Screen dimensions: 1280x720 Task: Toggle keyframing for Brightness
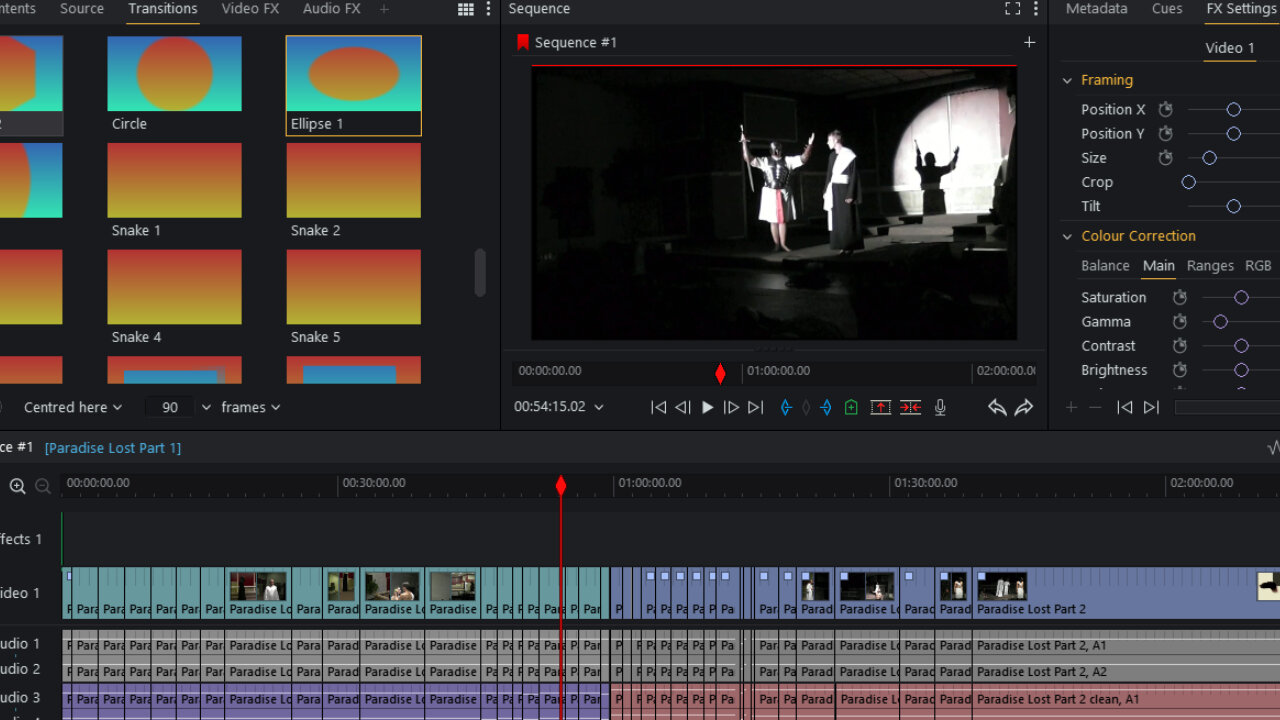point(1180,369)
